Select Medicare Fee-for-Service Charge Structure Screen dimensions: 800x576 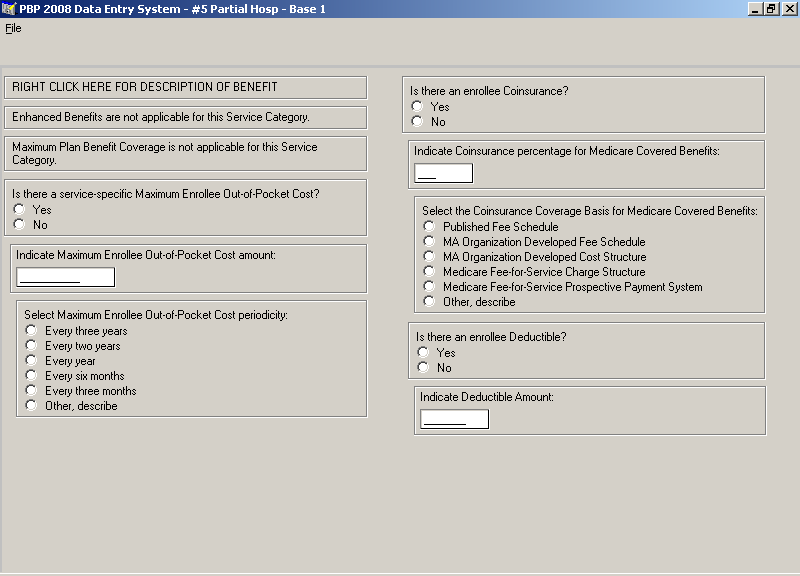pyautogui.click(x=429, y=271)
